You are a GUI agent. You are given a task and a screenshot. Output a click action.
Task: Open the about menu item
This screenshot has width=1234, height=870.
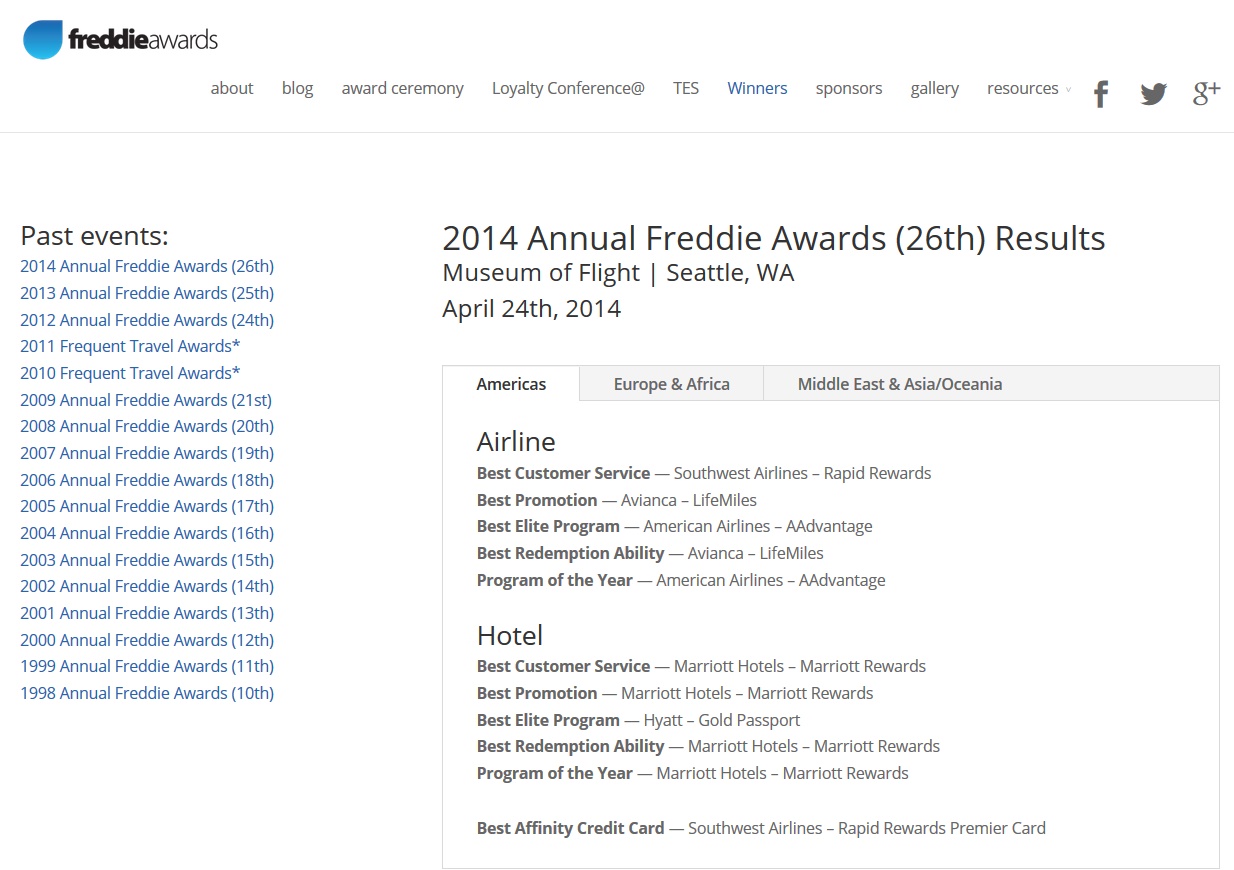point(231,88)
